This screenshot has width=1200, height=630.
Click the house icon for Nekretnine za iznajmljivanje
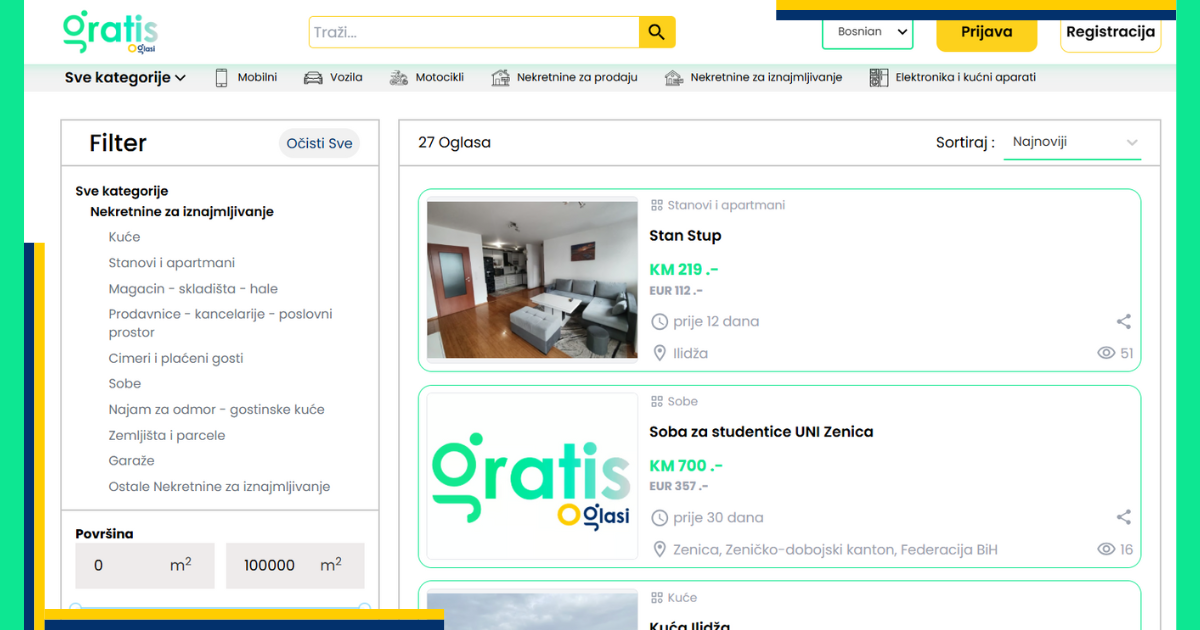pos(674,77)
